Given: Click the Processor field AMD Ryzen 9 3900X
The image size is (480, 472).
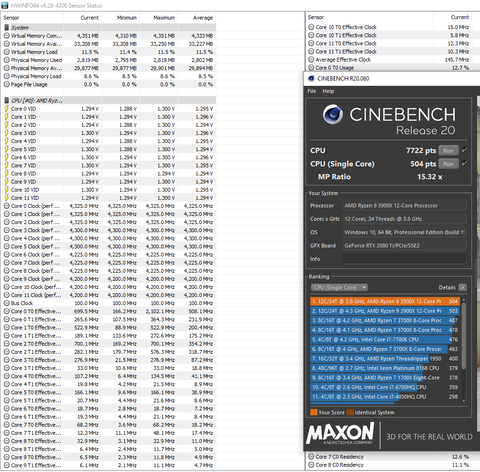Looking at the screenshot, I should (x=404, y=206).
